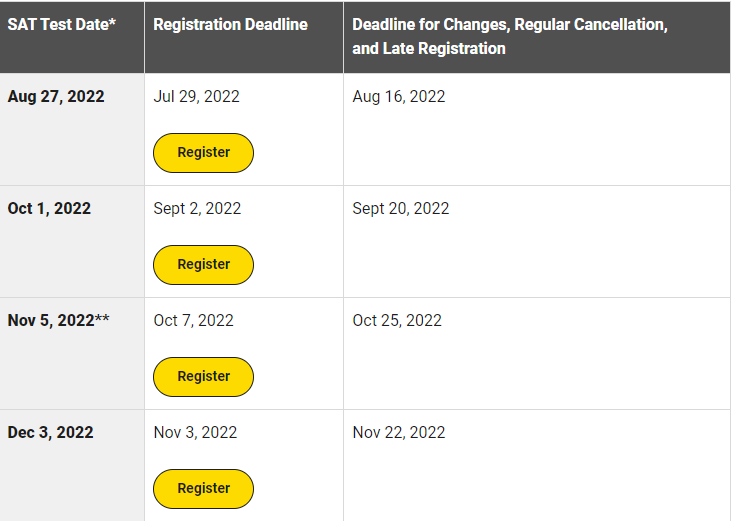This screenshot has height=521, width=731.
Task: Select the Registration Deadline column header
Action: click(x=230, y=24)
